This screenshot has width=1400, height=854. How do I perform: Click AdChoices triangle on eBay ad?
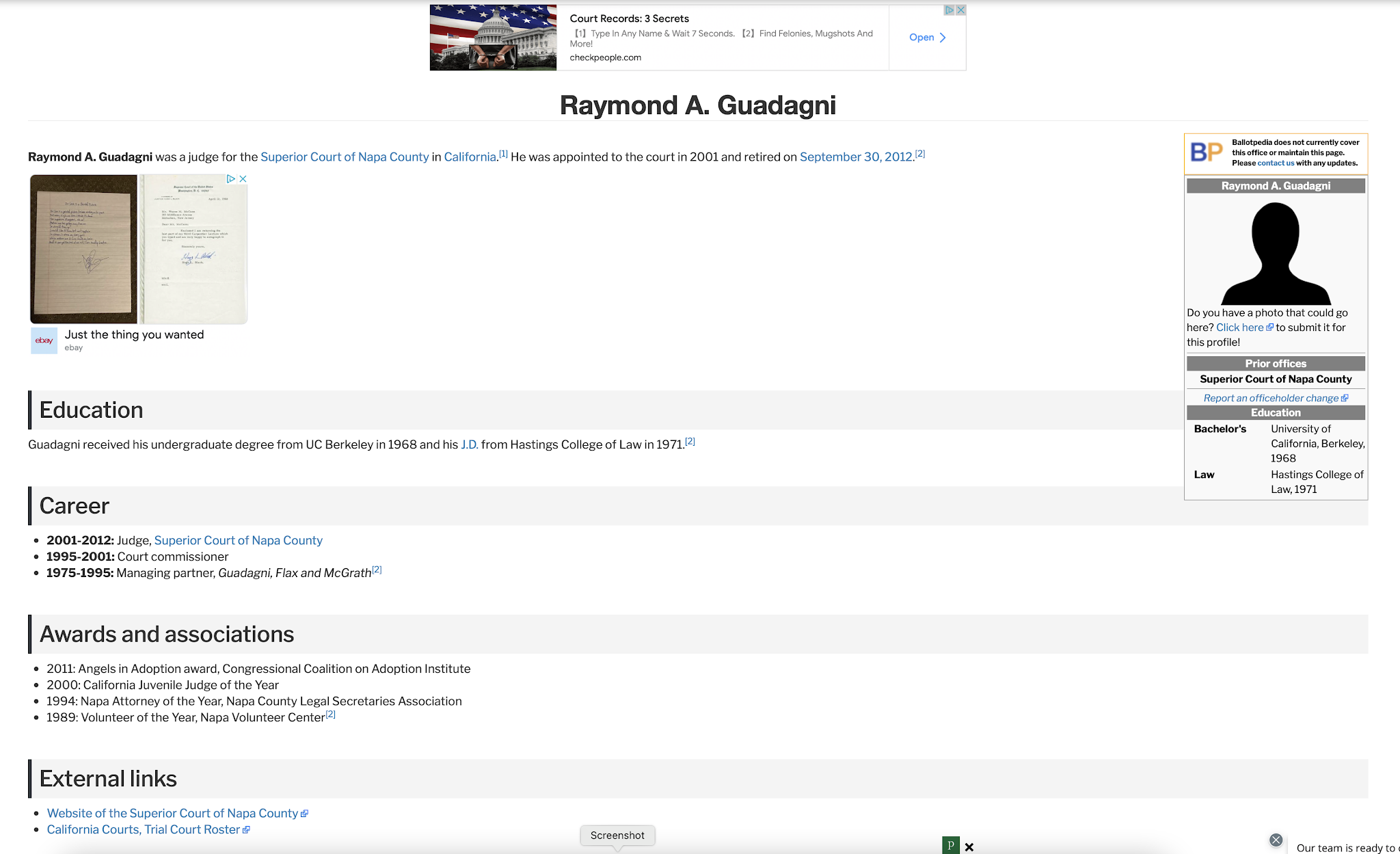pos(231,179)
